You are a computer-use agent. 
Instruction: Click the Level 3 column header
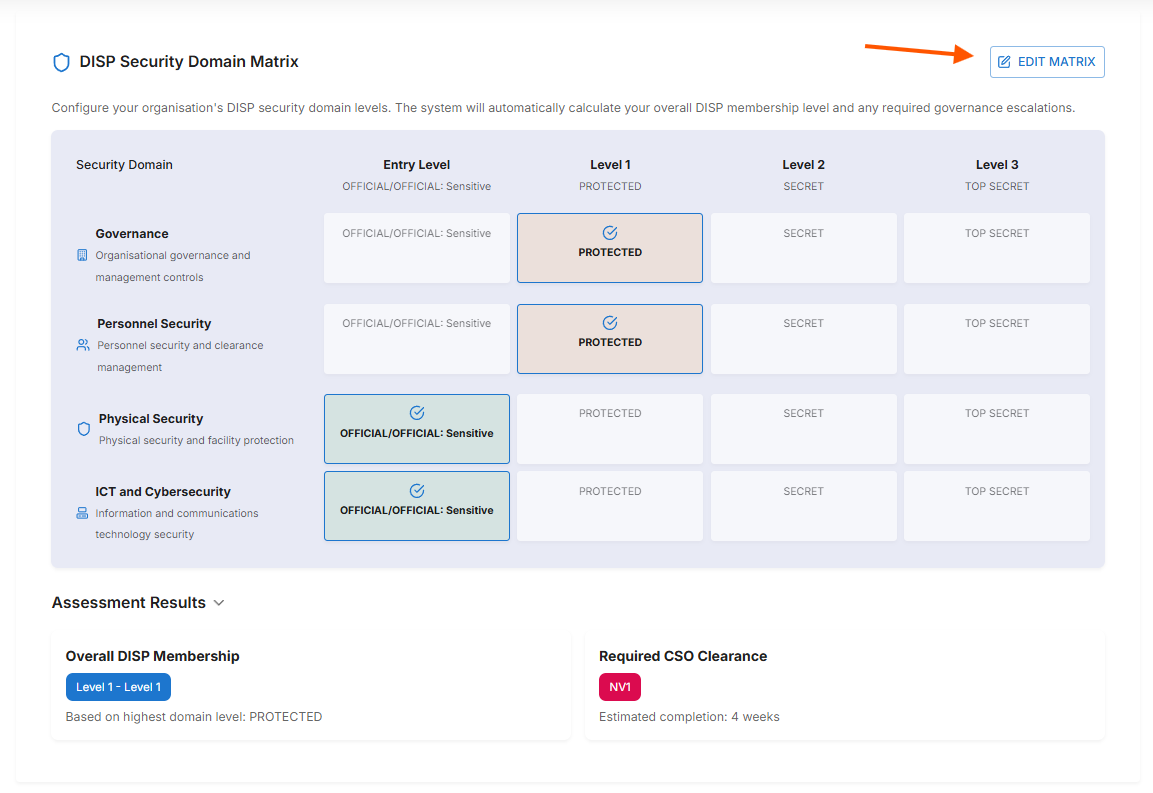(x=996, y=165)
